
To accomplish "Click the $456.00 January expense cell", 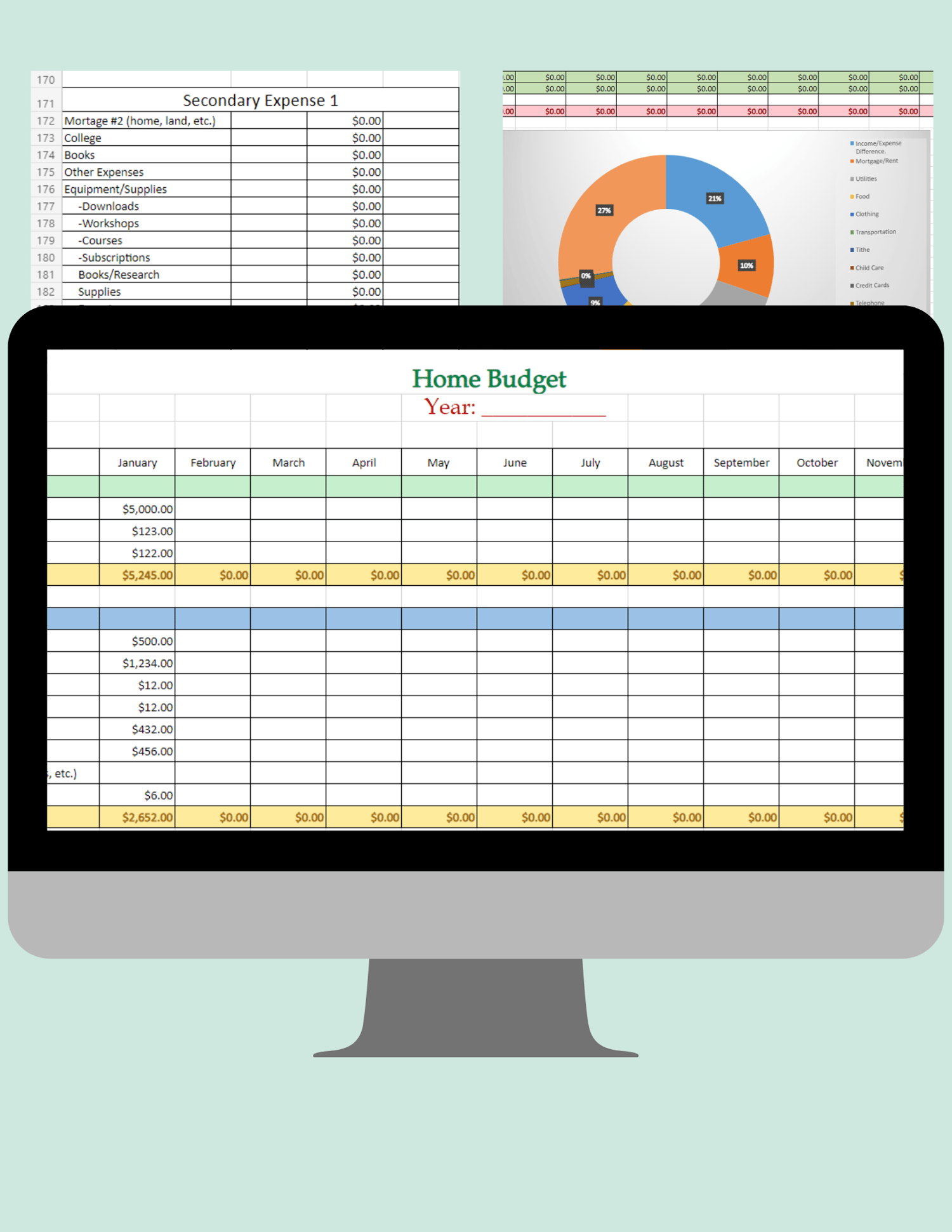I will [137, 752].
